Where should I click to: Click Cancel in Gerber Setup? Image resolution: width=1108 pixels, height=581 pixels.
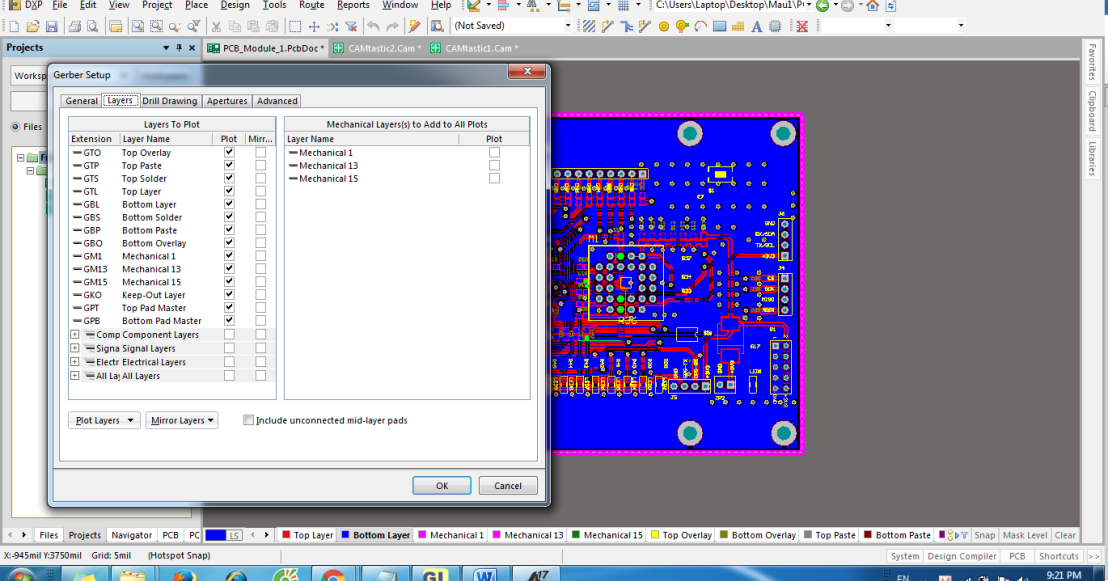(507, 486)
